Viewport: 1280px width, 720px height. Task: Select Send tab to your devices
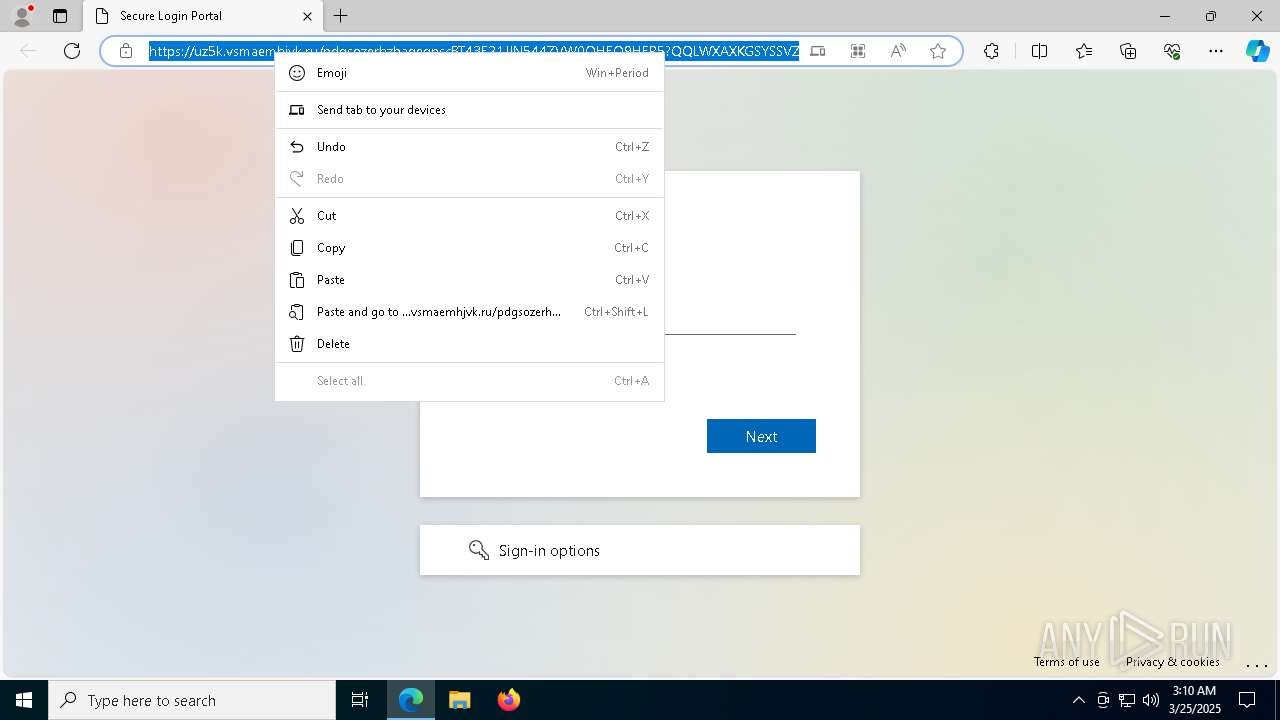click(x=469, y=110)
